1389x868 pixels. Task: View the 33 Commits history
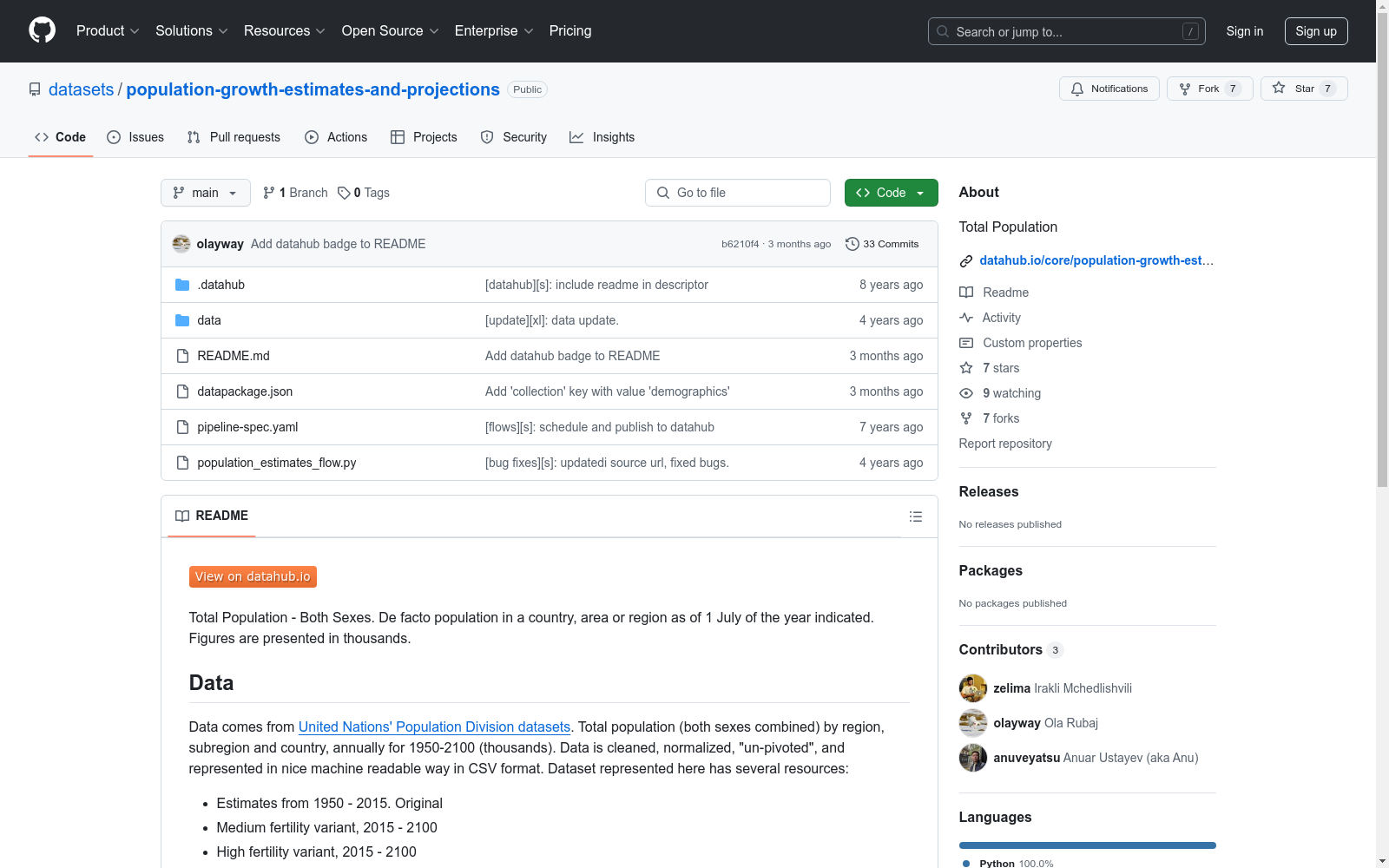tap(882, 244)
